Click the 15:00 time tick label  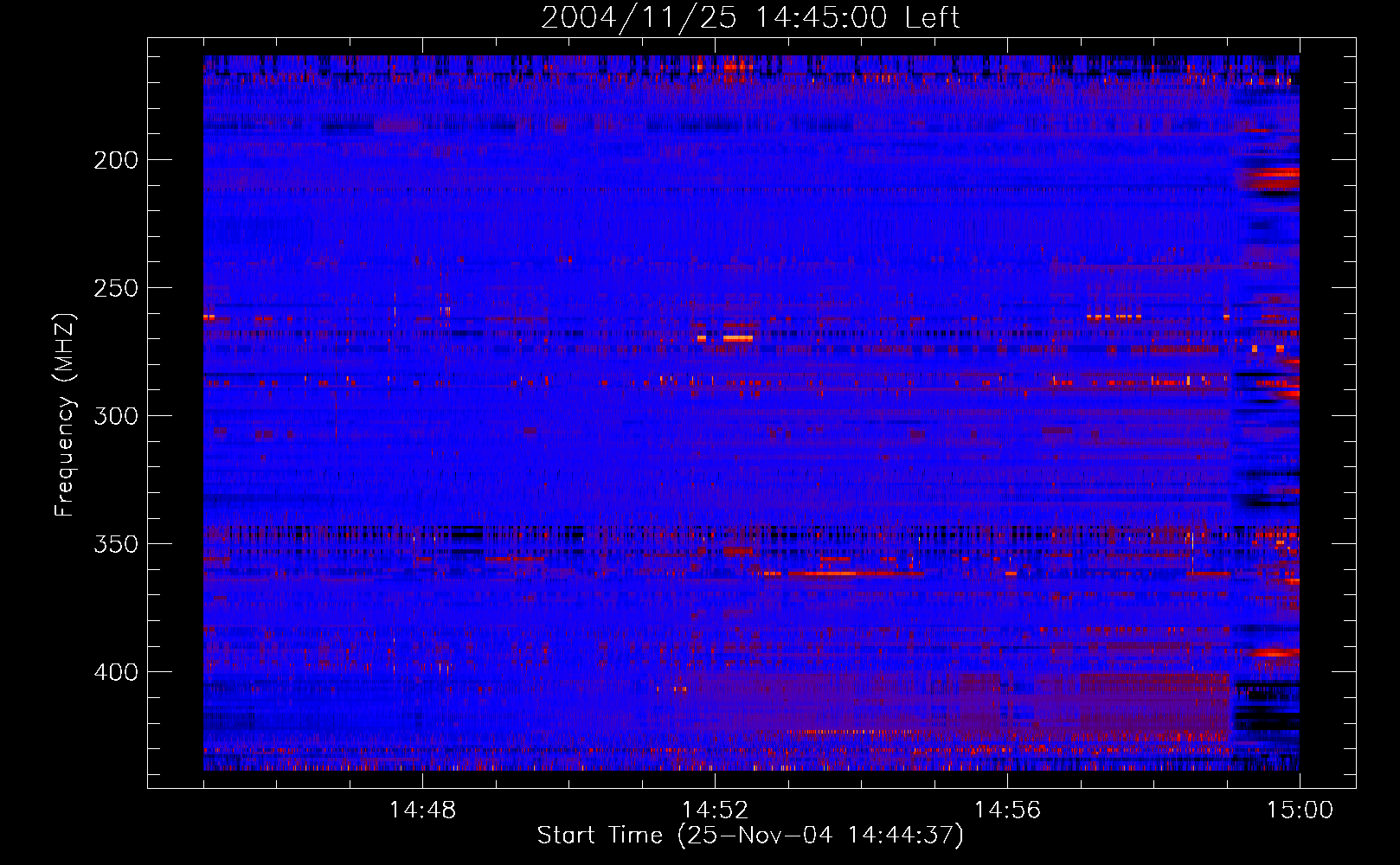(x=1300, y=811)
